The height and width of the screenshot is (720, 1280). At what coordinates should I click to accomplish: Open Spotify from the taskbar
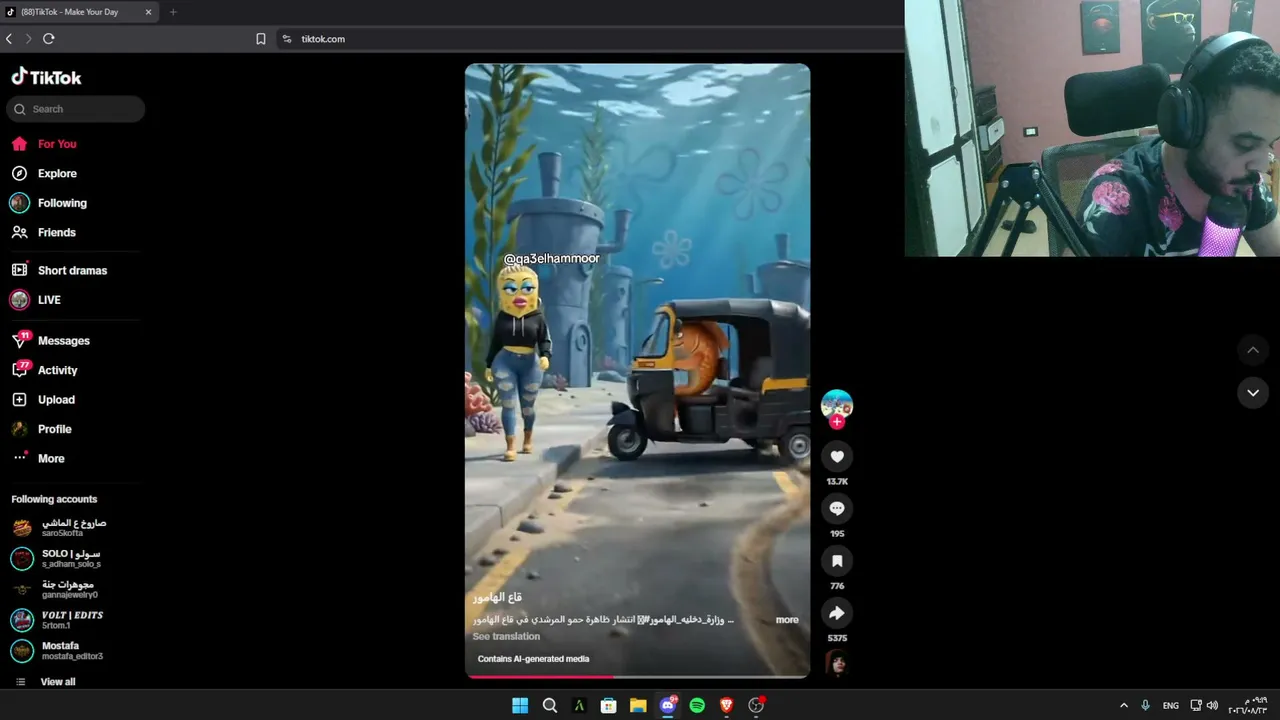[697, 705]
